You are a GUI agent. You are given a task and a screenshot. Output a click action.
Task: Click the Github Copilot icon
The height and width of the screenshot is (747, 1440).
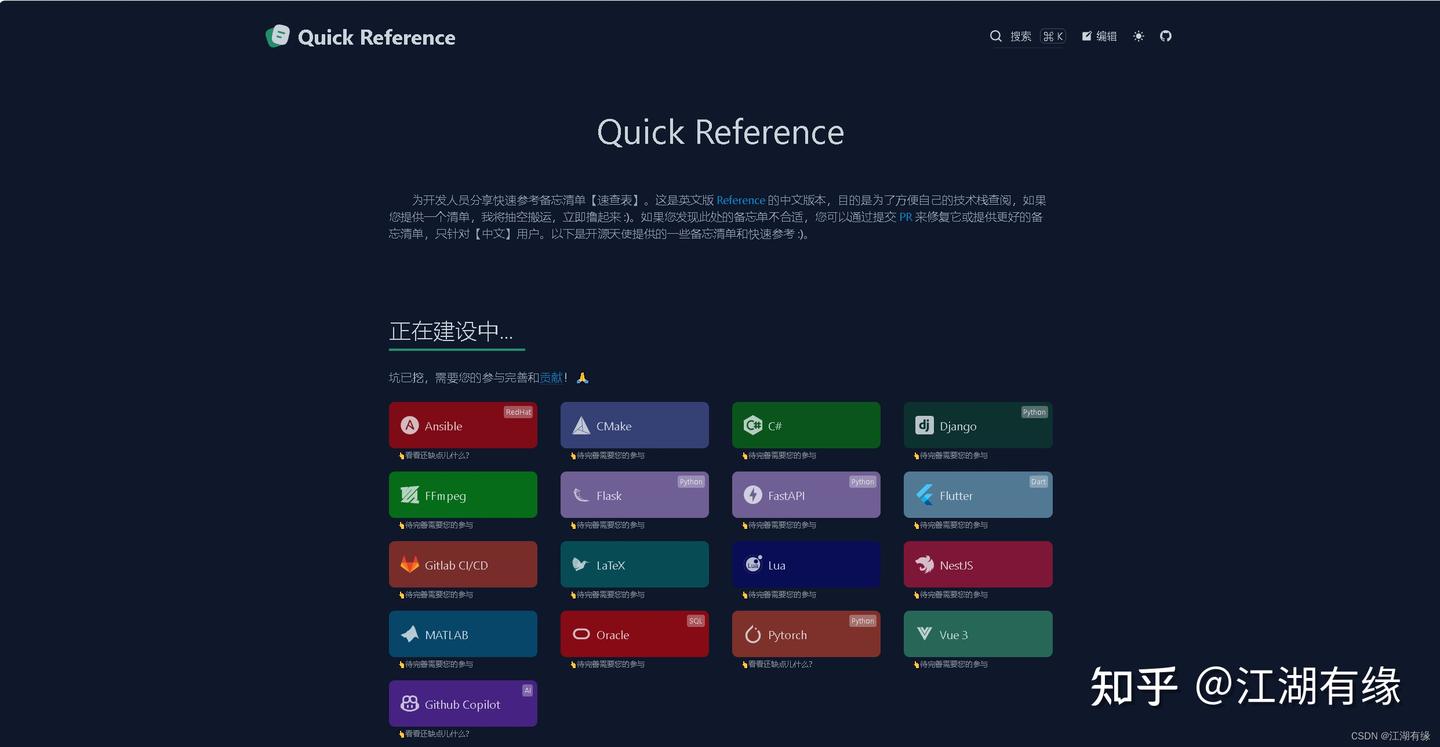point(409,702)
